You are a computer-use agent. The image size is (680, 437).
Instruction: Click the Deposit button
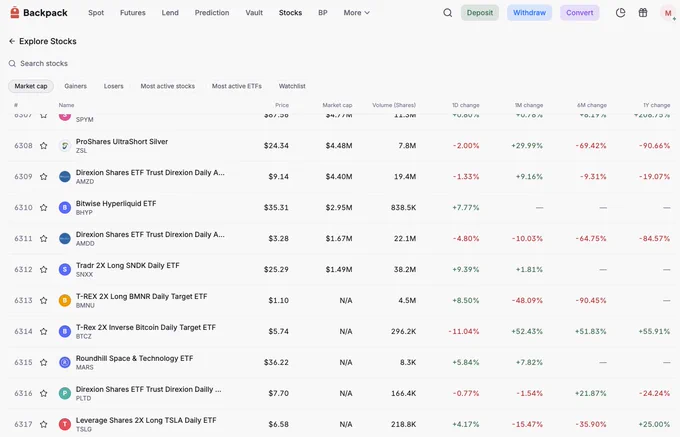[x=480, y=13]
